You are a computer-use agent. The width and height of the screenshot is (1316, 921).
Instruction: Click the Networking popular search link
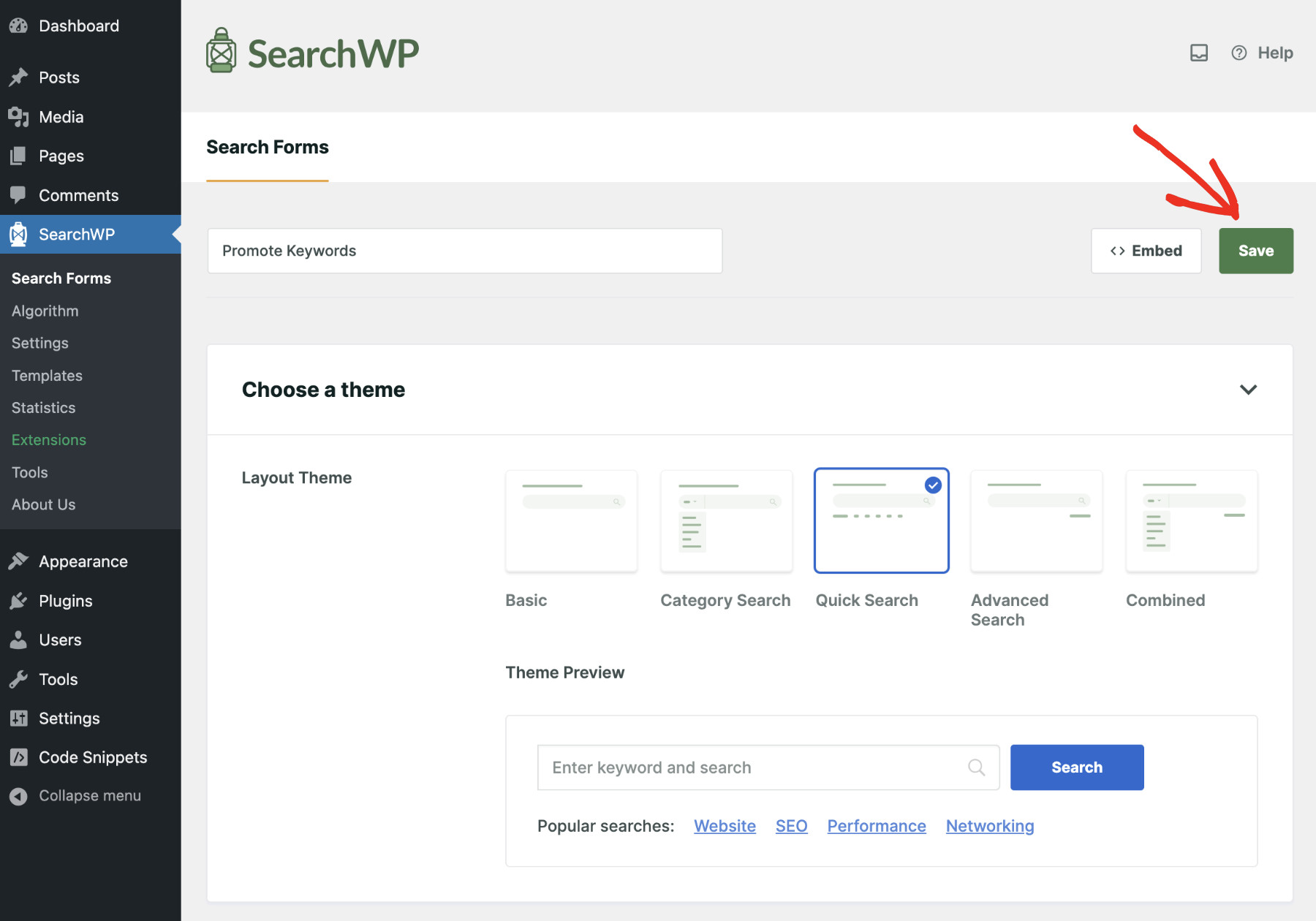[x=990, y=826]
